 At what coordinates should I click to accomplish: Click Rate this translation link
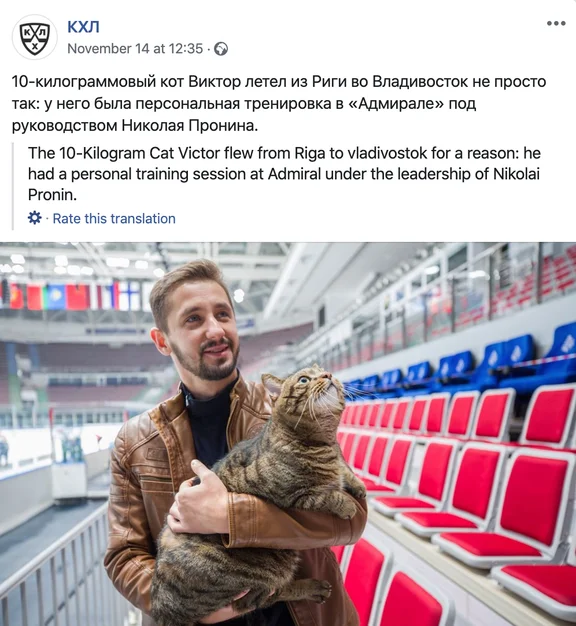click(114, 219)
